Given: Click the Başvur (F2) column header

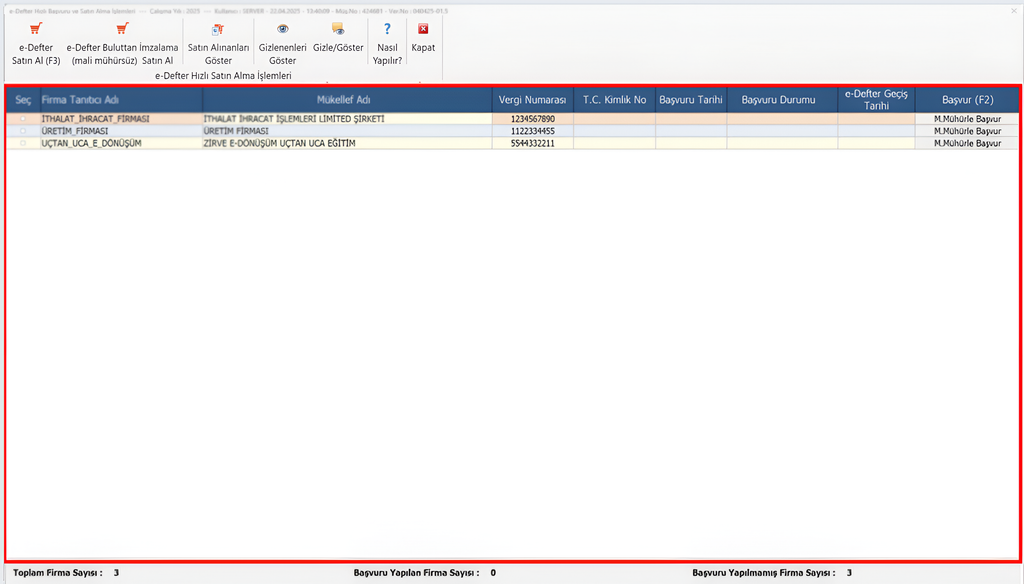Looking at the screenshot, I should click(x=967, y=100).
